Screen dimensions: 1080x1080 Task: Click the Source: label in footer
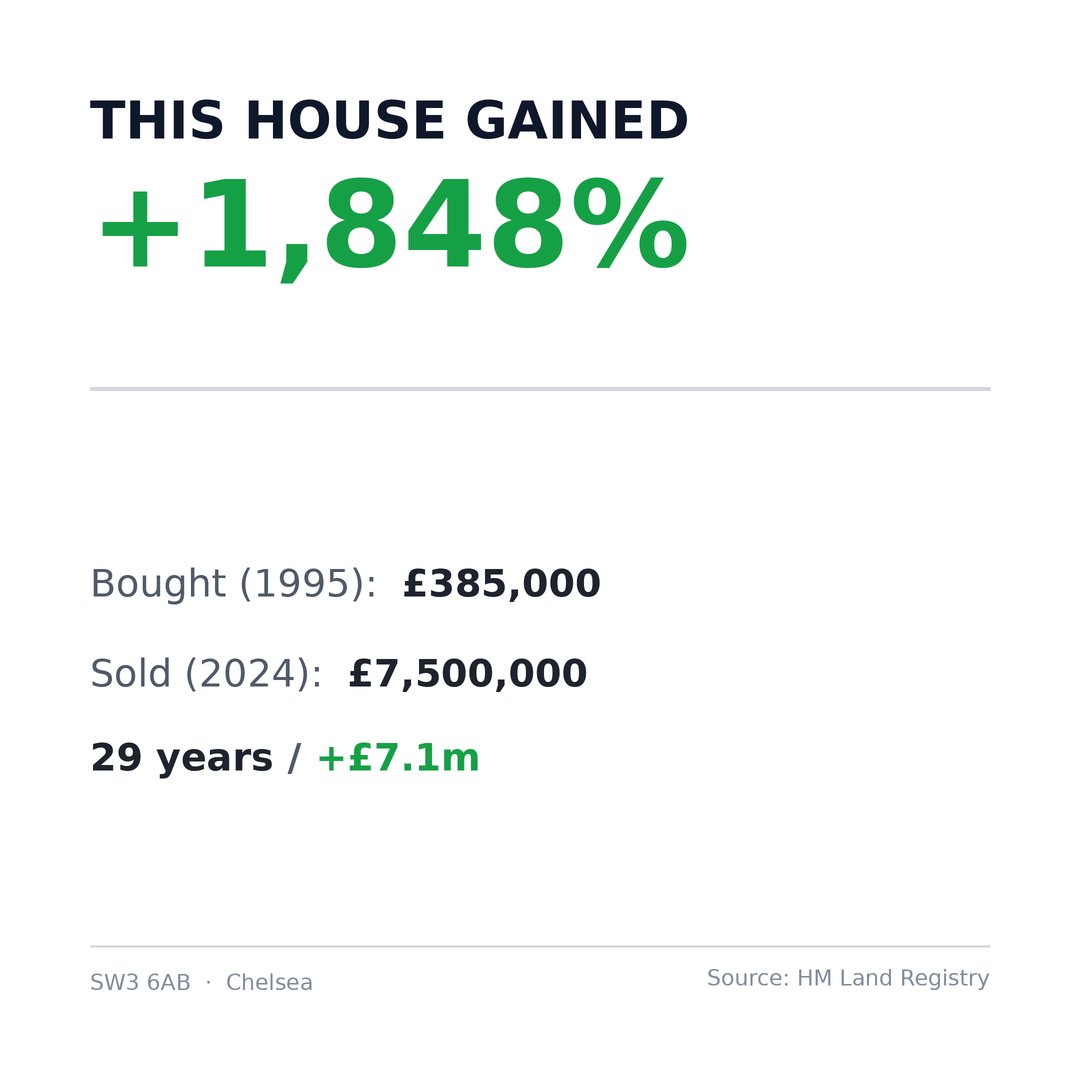click(x=748, y=978)
